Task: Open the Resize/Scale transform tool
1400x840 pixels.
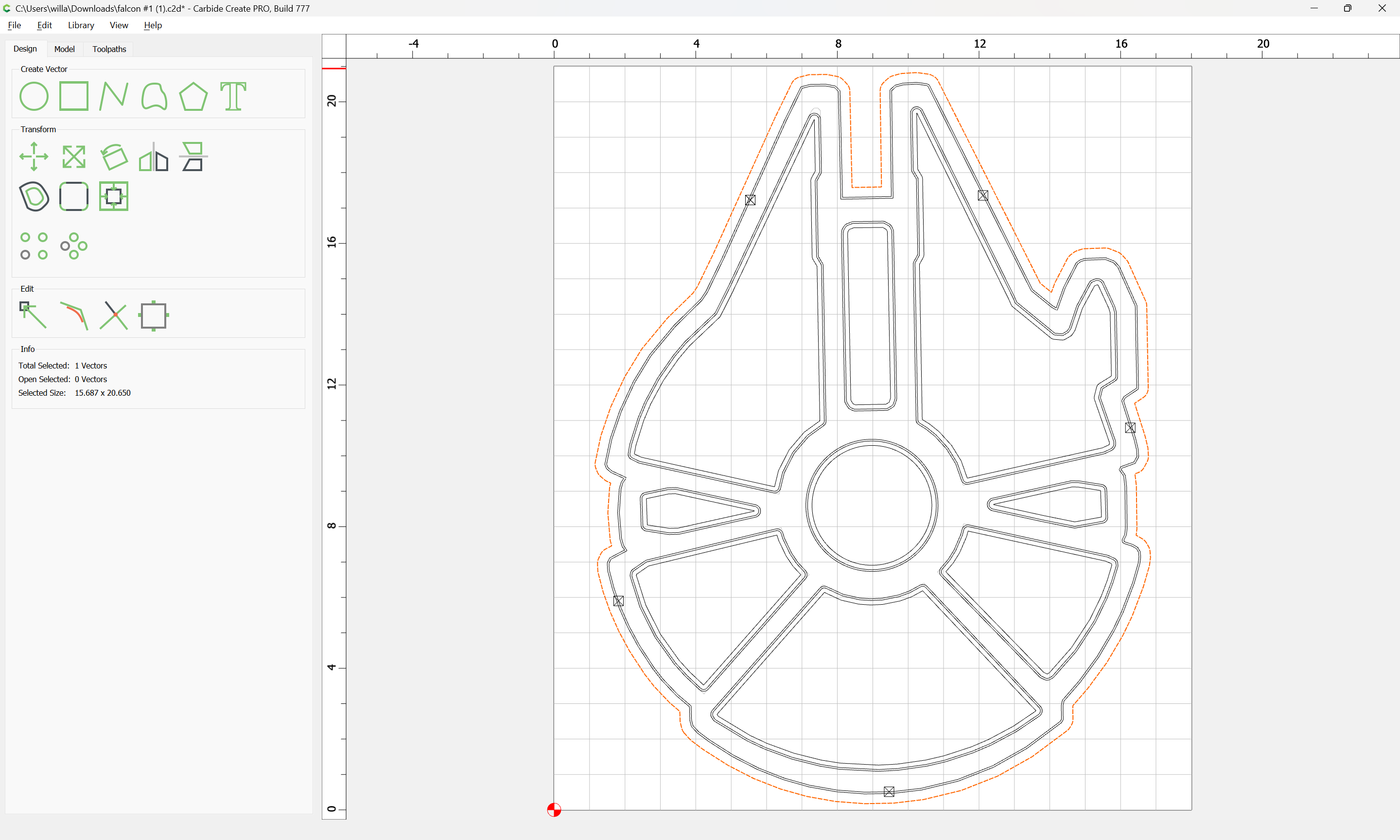Action: (x=73, y=156)
